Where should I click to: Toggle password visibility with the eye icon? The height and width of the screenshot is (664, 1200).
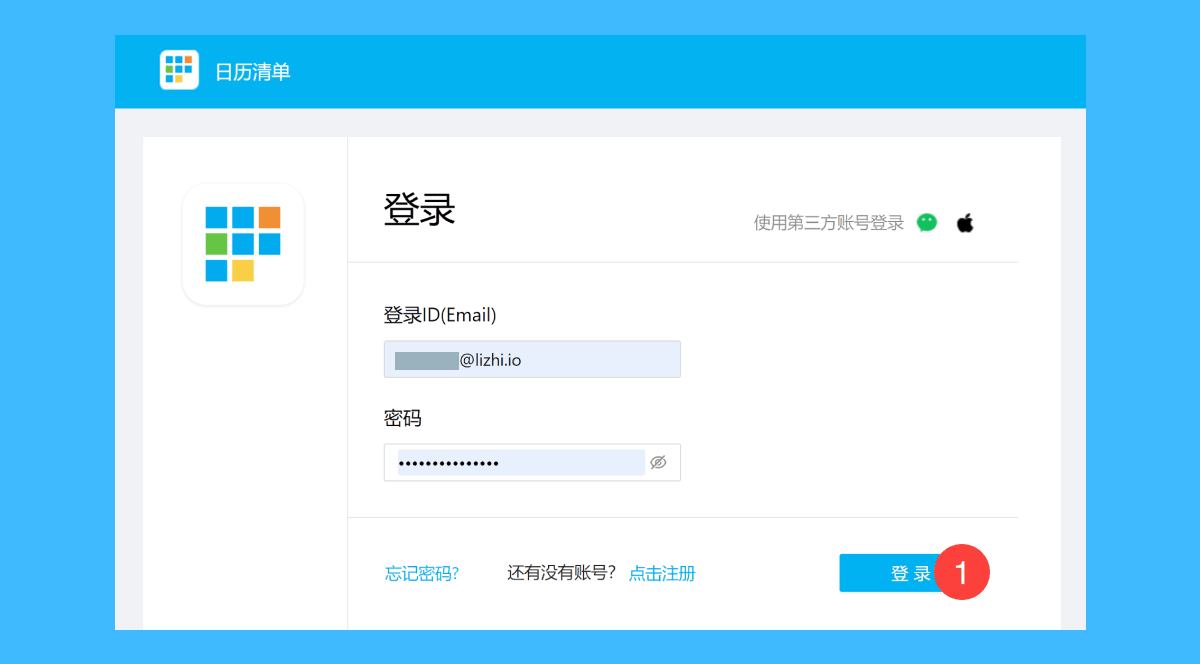click(x=658, y=462)
